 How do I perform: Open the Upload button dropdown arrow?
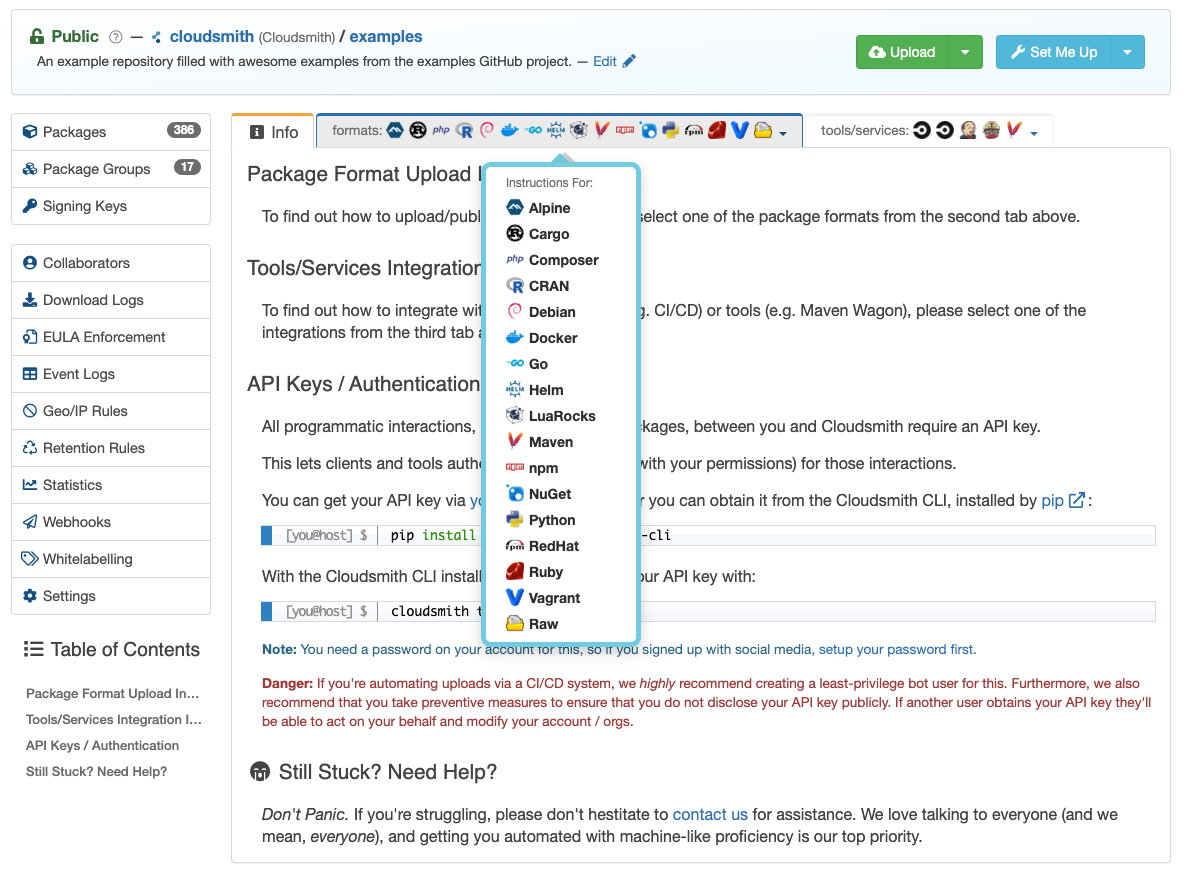964,52
